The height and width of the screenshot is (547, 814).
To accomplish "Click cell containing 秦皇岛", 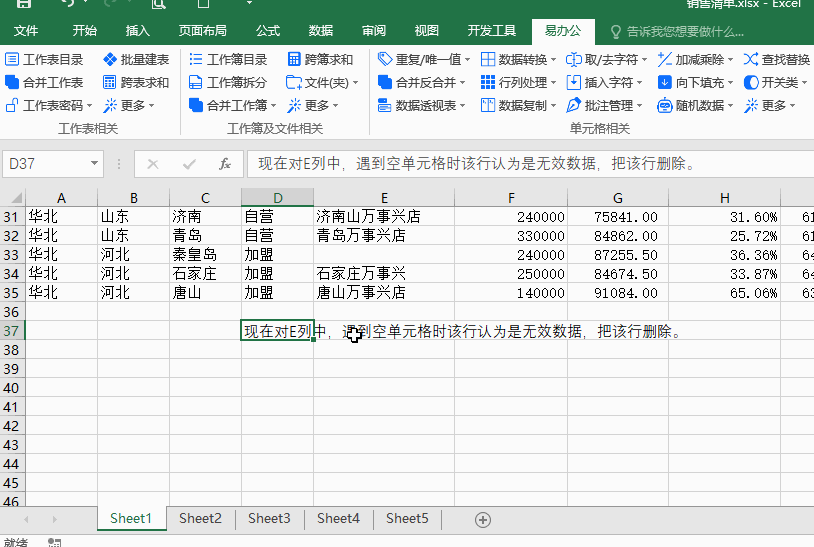I will 205,255.
